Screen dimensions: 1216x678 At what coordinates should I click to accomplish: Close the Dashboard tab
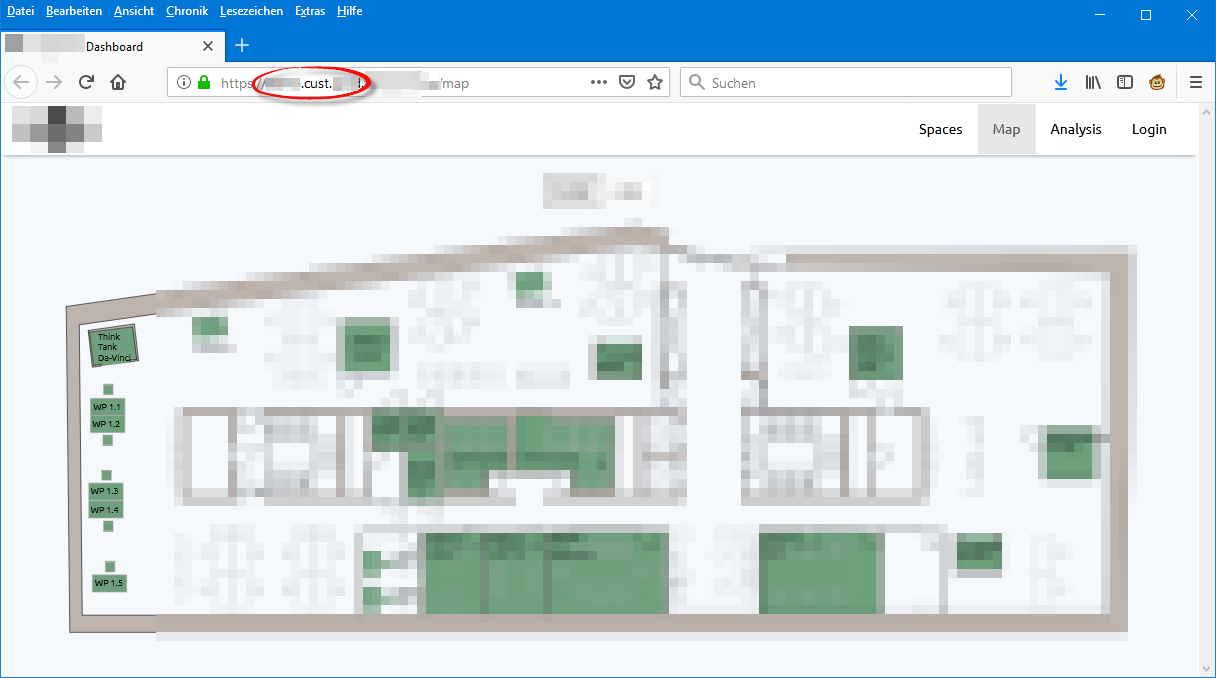208,46
